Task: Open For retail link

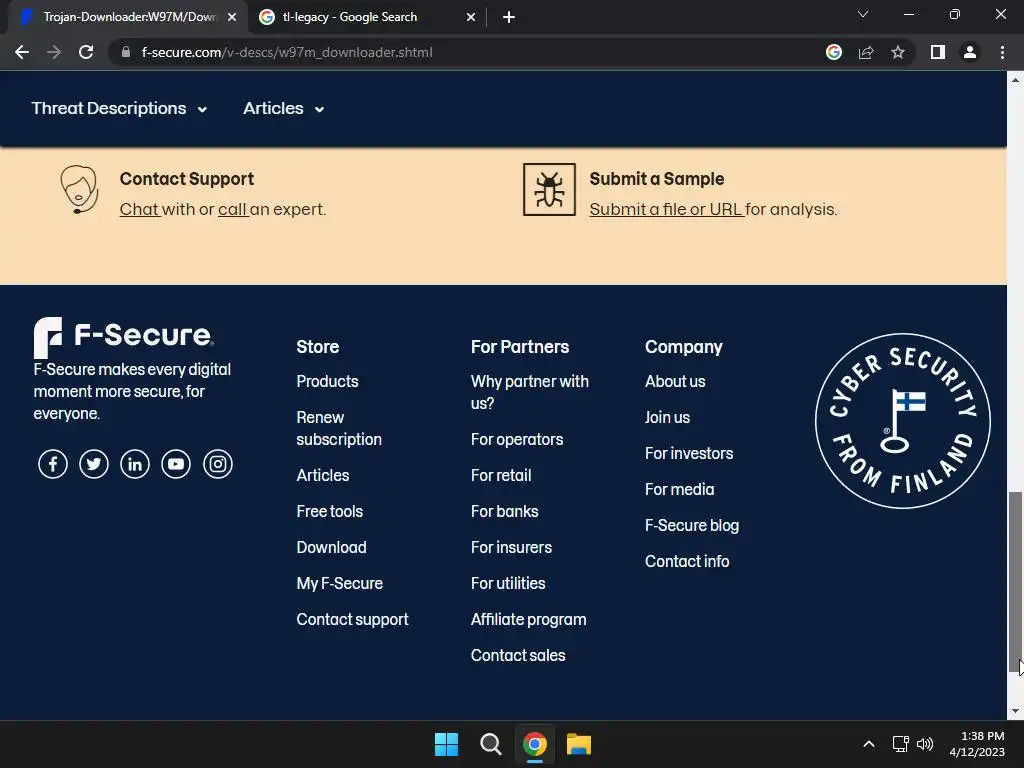Action: tap(501, 475)
